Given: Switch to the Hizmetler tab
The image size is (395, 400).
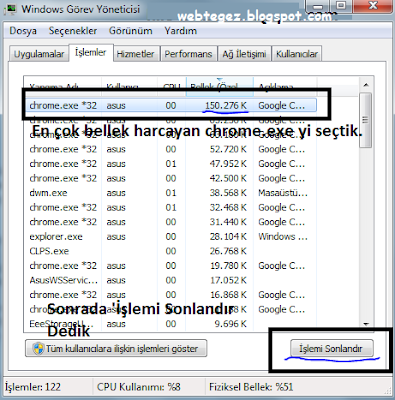Looking at the screenshot, I should pos(136,54).
